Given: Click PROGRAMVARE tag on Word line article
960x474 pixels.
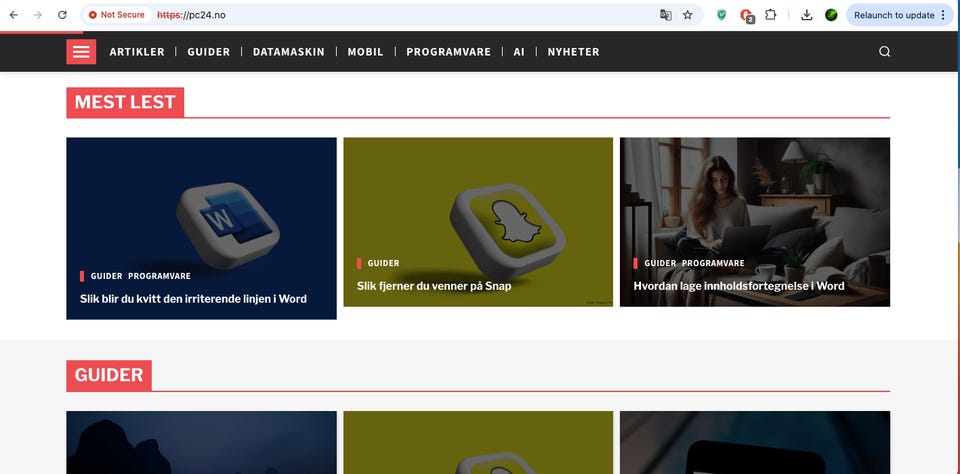Looking at the screenshot, I should pyautogui.click(x=159, y=276).
